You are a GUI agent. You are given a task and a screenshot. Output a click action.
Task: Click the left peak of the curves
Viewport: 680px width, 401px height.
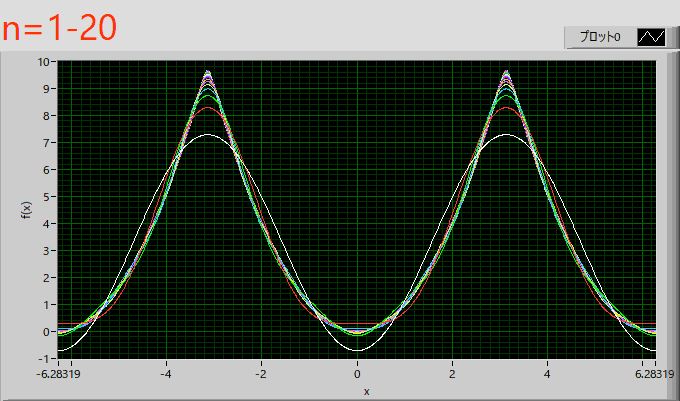coord(207,73)
